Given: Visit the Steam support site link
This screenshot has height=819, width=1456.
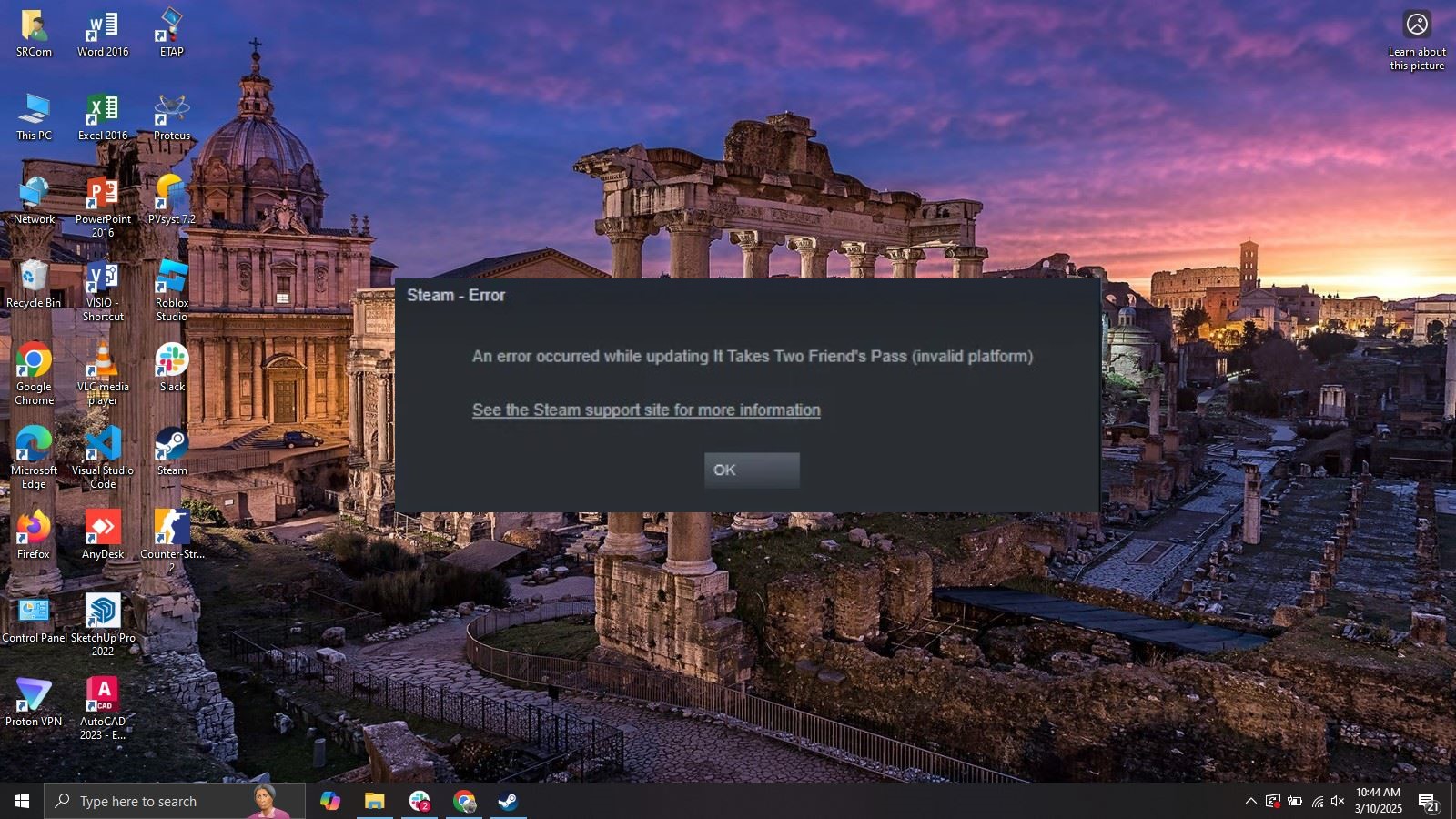Looking at the screenshot, I should pyautogui.click(x=645, y=409).
